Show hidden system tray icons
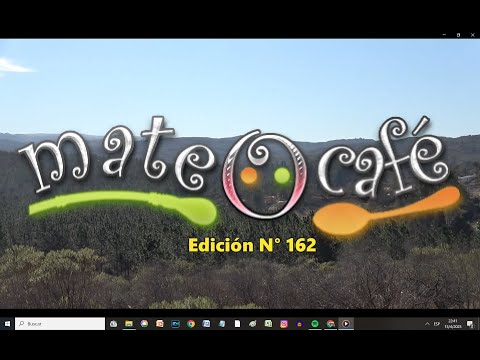This screenshot has height=360, width=480. pyautogui.click(x=427, y=324)
